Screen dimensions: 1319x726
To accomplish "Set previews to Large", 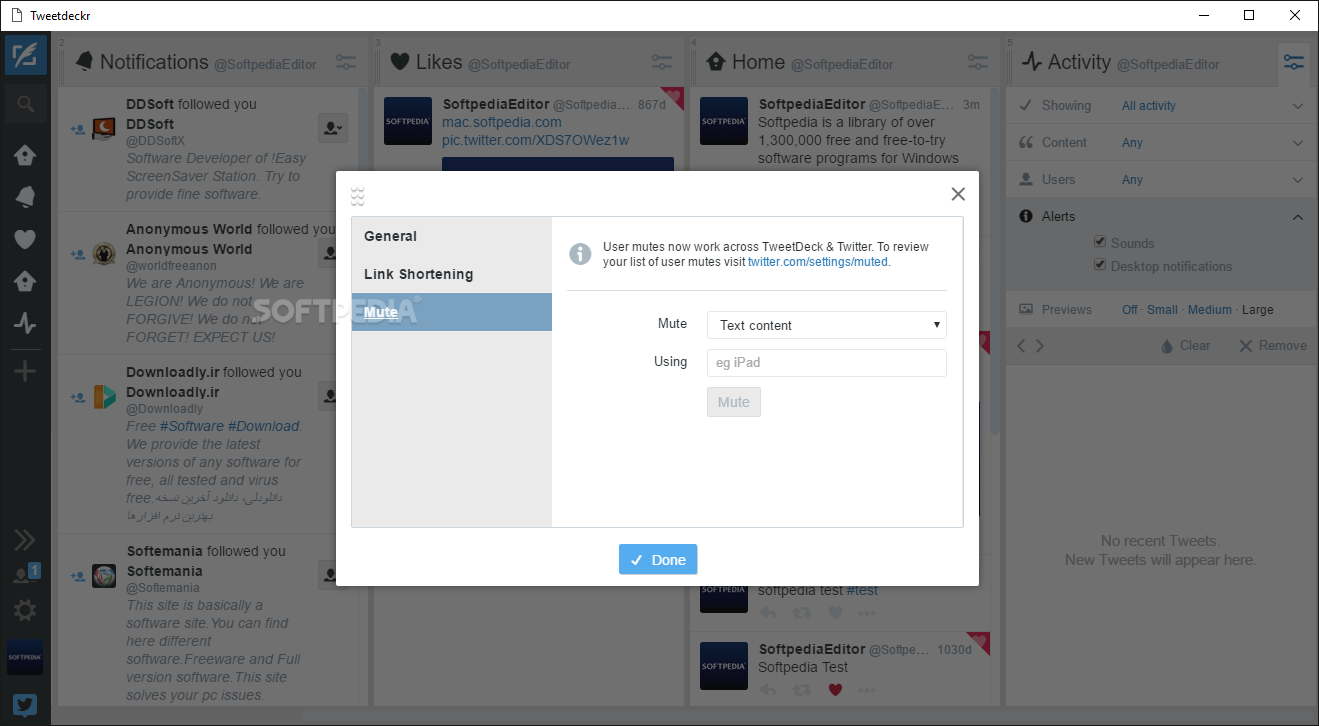I will tap(1257, 310).
